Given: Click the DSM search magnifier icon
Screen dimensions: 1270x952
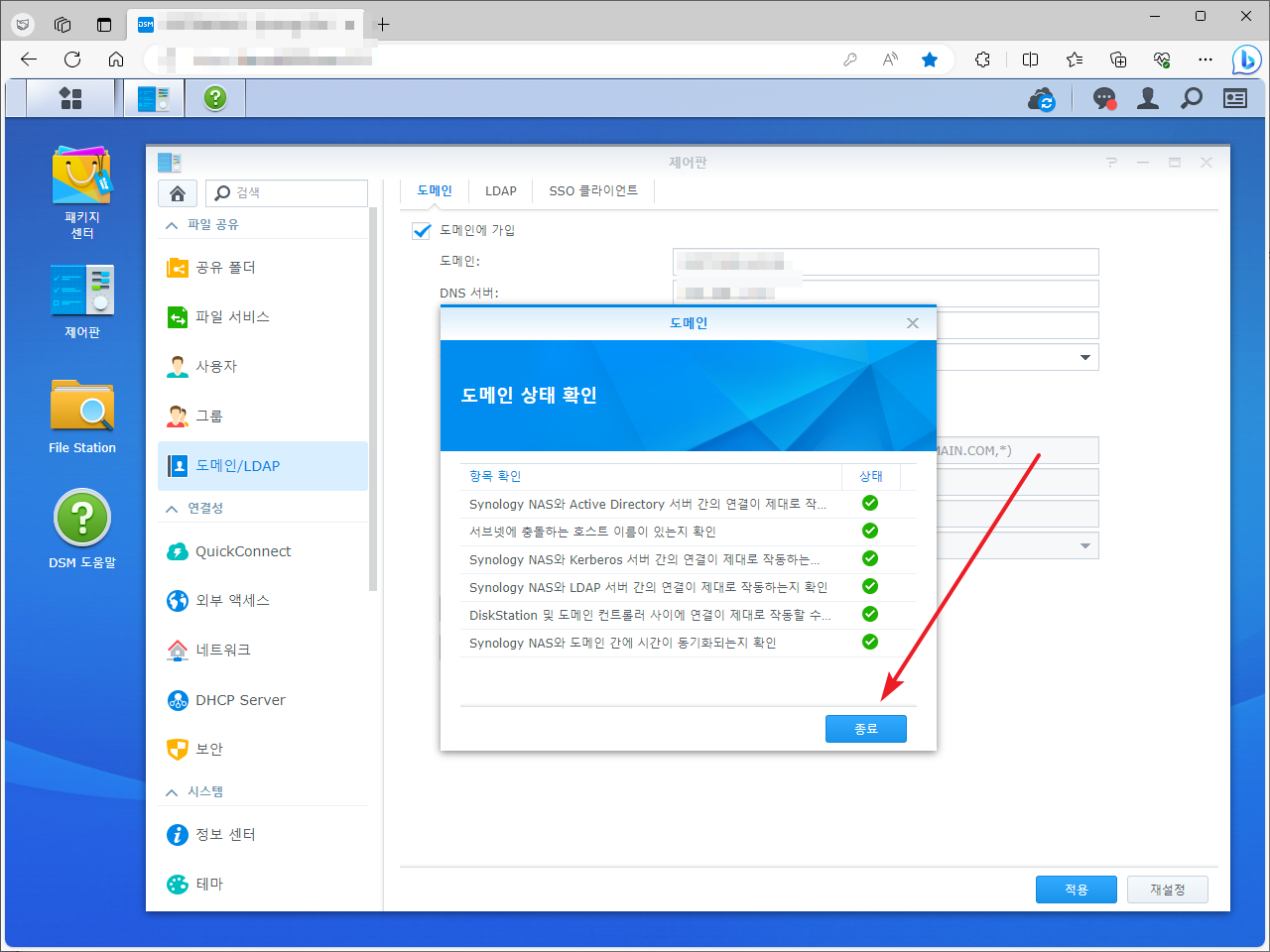Looking at the screenshot, I should pos(1192,98).
